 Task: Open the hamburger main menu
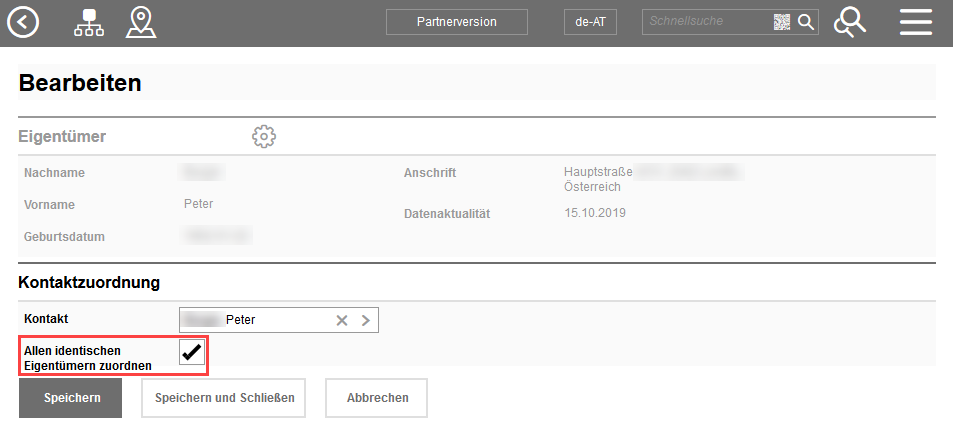click(916, 23)
